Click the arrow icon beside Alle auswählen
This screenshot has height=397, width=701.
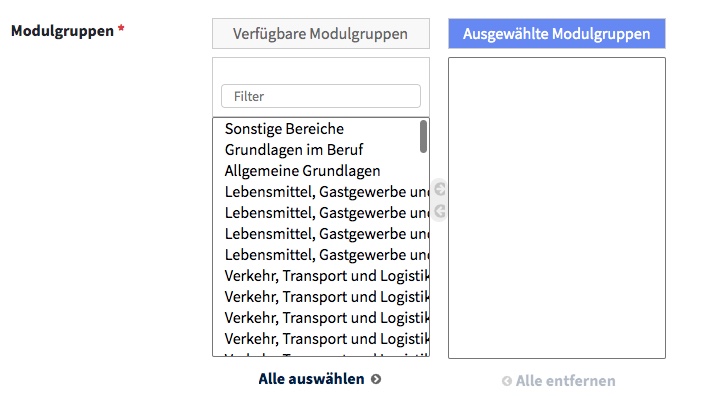tap(376, 379)
